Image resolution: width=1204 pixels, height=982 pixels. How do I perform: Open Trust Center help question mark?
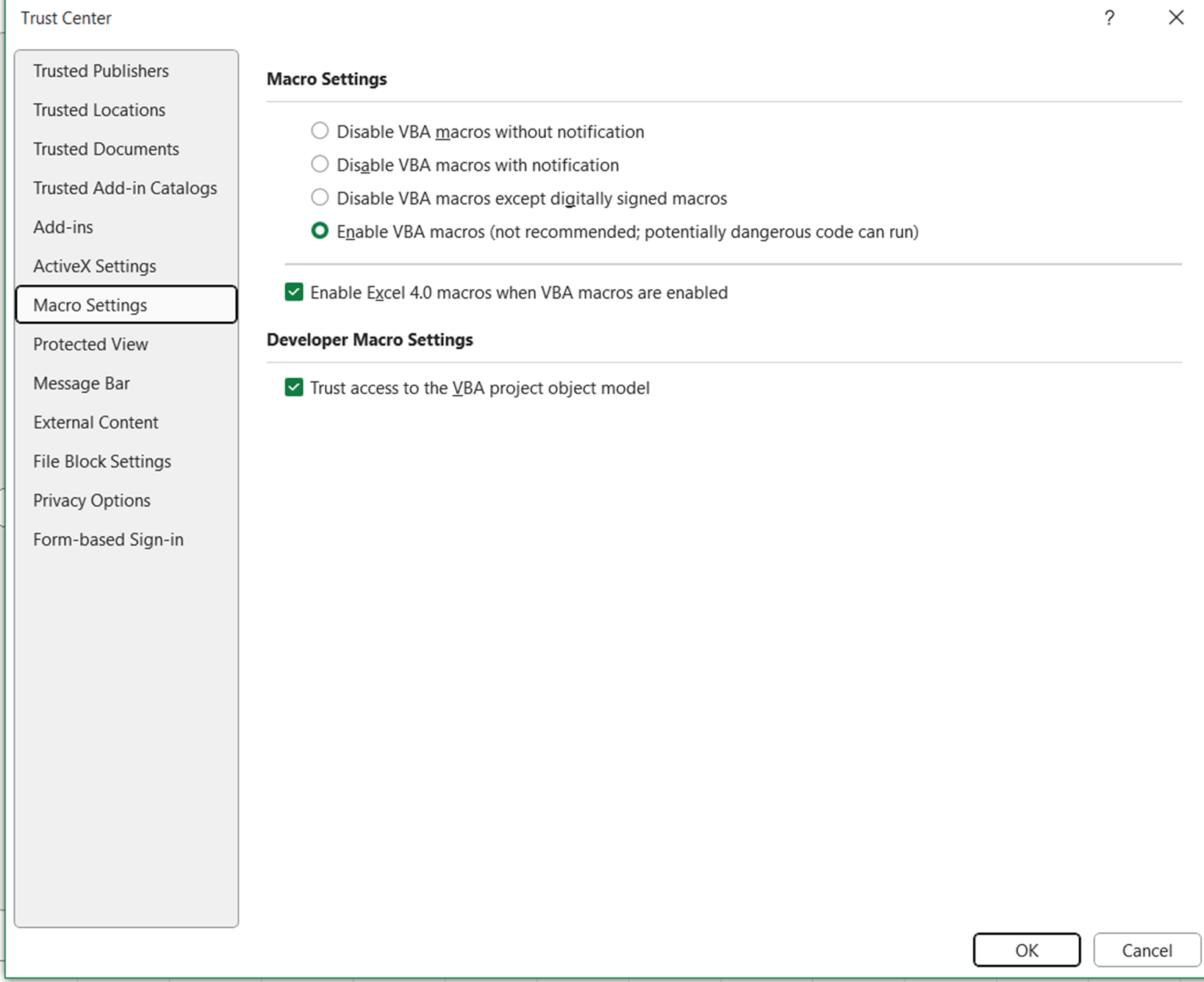coord(1109,18)
